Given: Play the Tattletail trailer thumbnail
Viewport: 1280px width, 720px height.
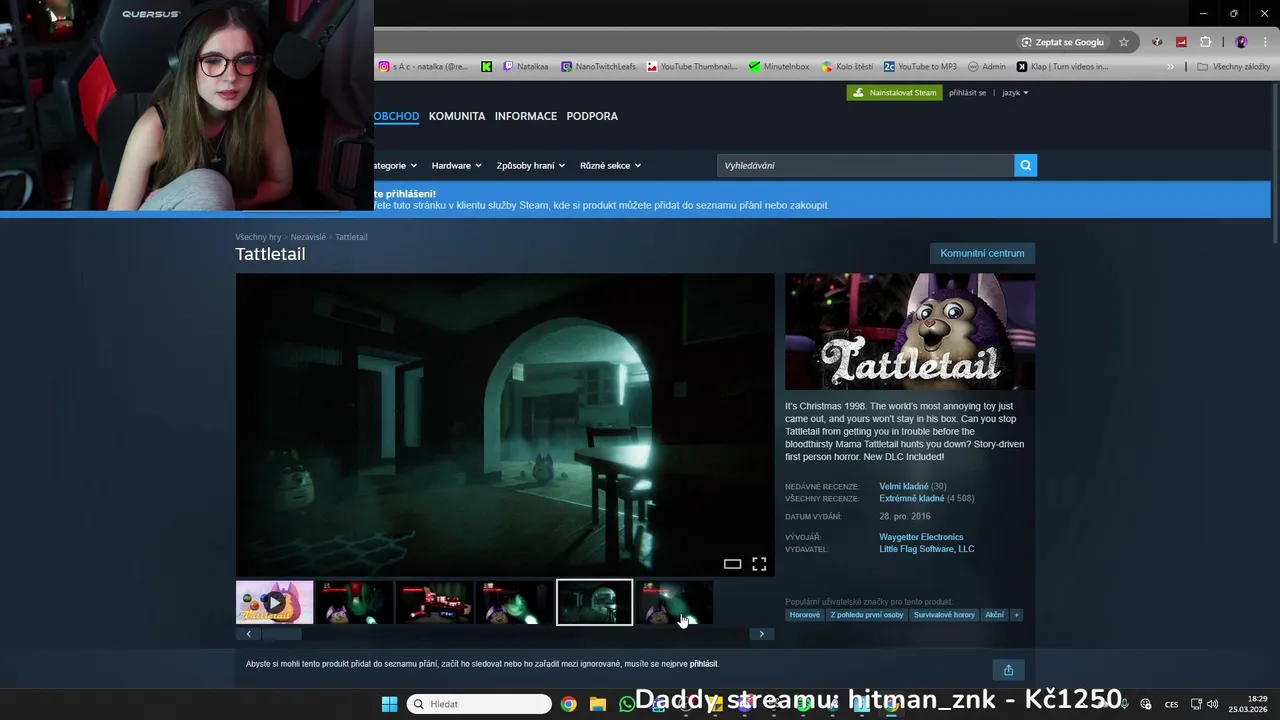Looking at the screenshot, I should point(274,603).
